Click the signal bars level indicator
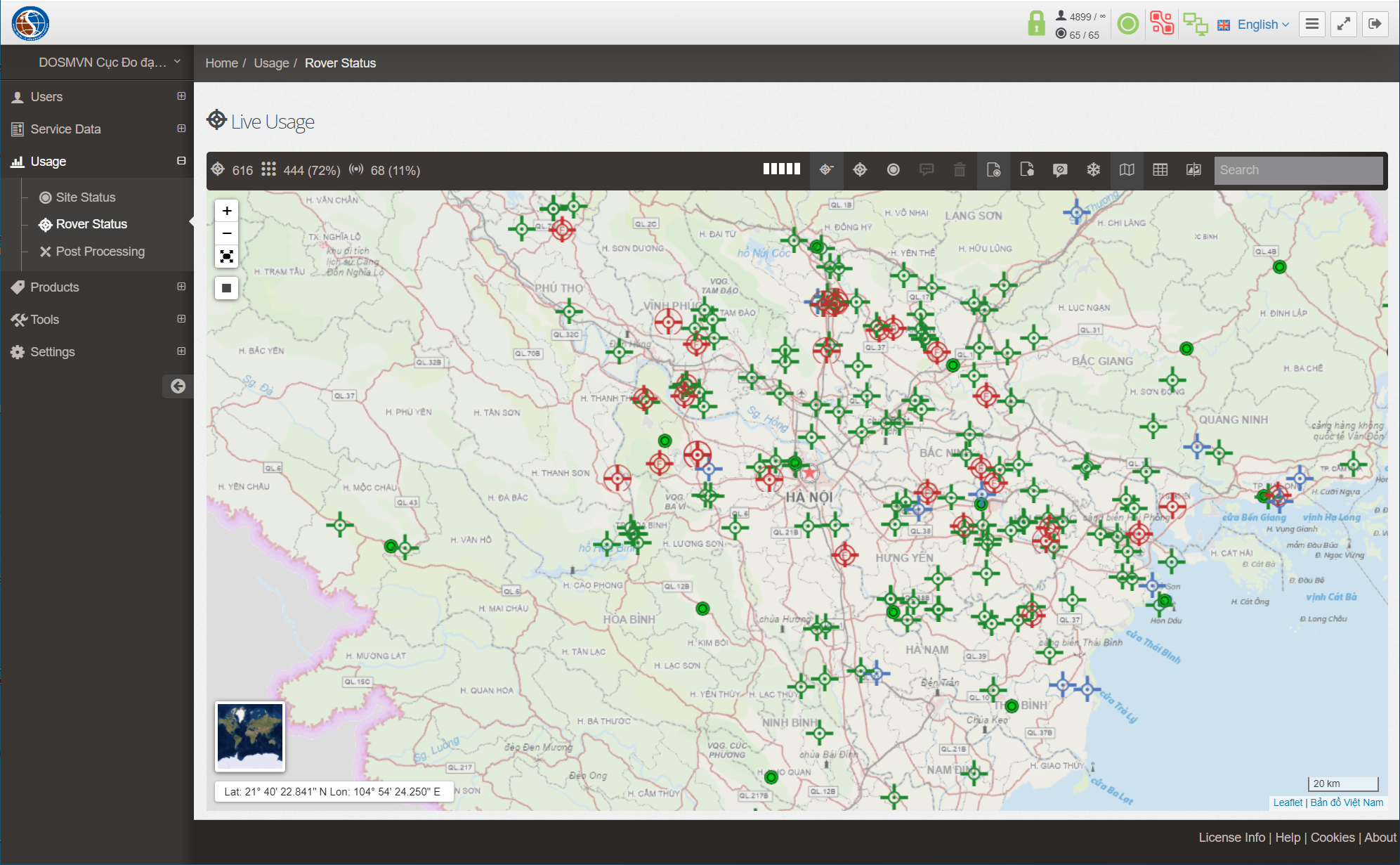This screenshot has width=1400, height=865. click(781, 169)
